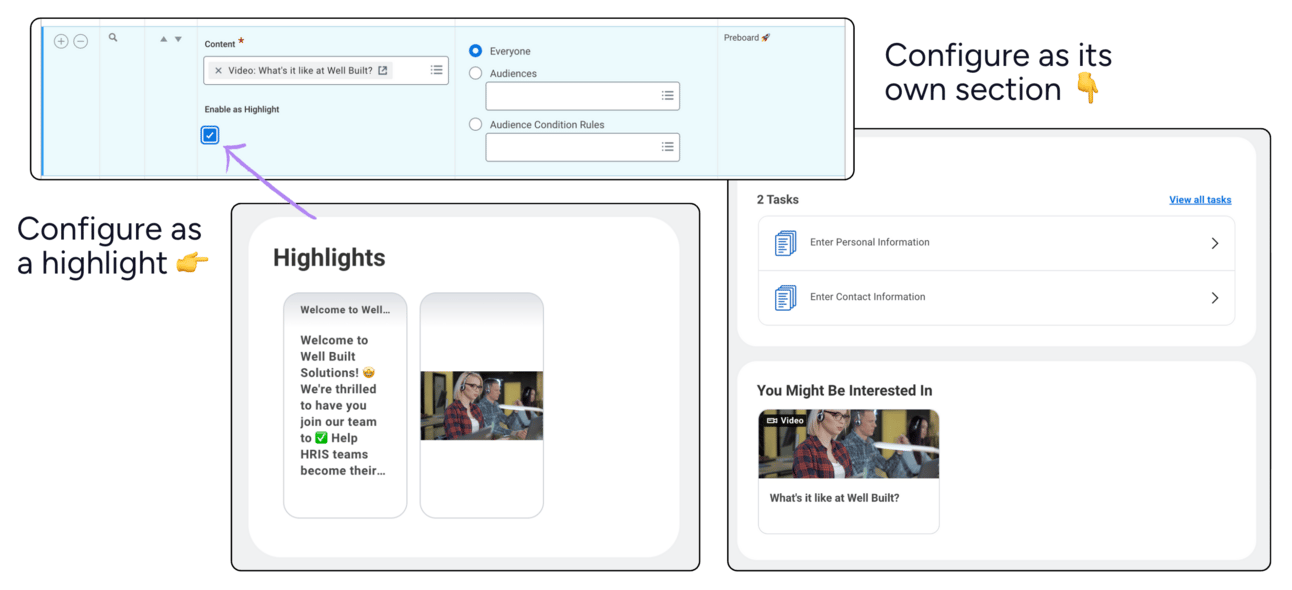Move the row down with the down arrow
Image resolution: width=1292 pixels, height=590 pixels.
(x=178, y=39)
